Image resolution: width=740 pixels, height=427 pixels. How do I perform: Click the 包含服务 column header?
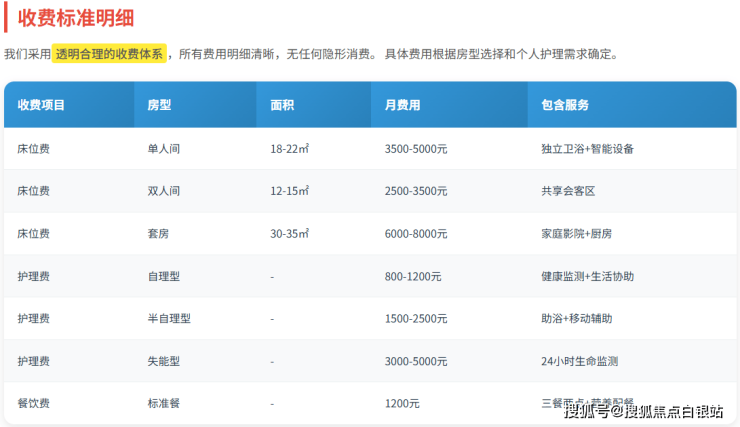click(565, 105)
